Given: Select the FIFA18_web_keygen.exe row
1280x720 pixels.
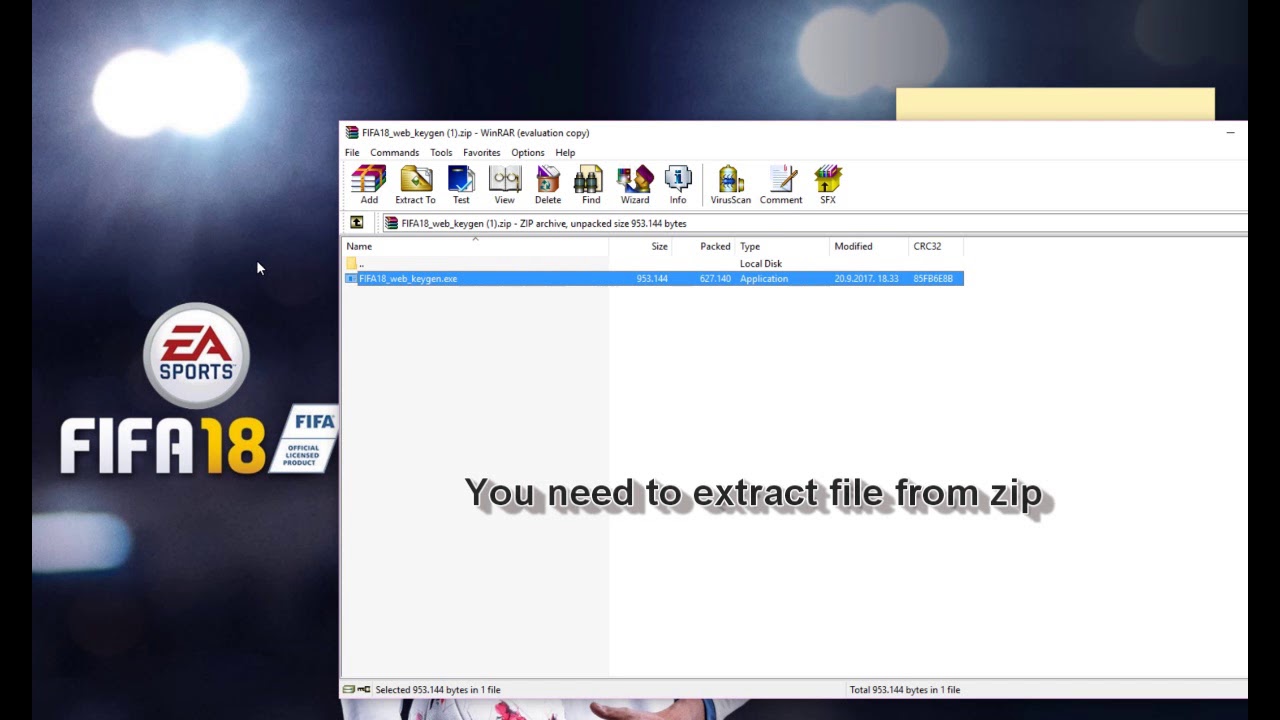Looking at the screenshot, I should click(654, 279).
